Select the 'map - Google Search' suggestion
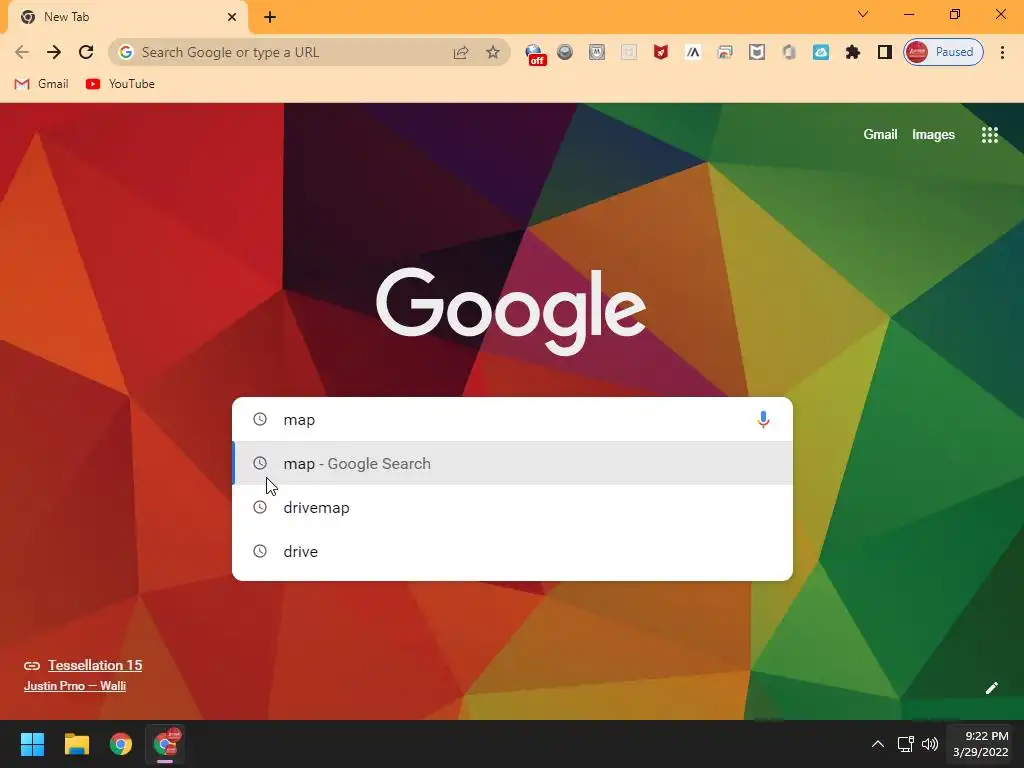This screenshot has width=1024, height=768. (513, 463)
